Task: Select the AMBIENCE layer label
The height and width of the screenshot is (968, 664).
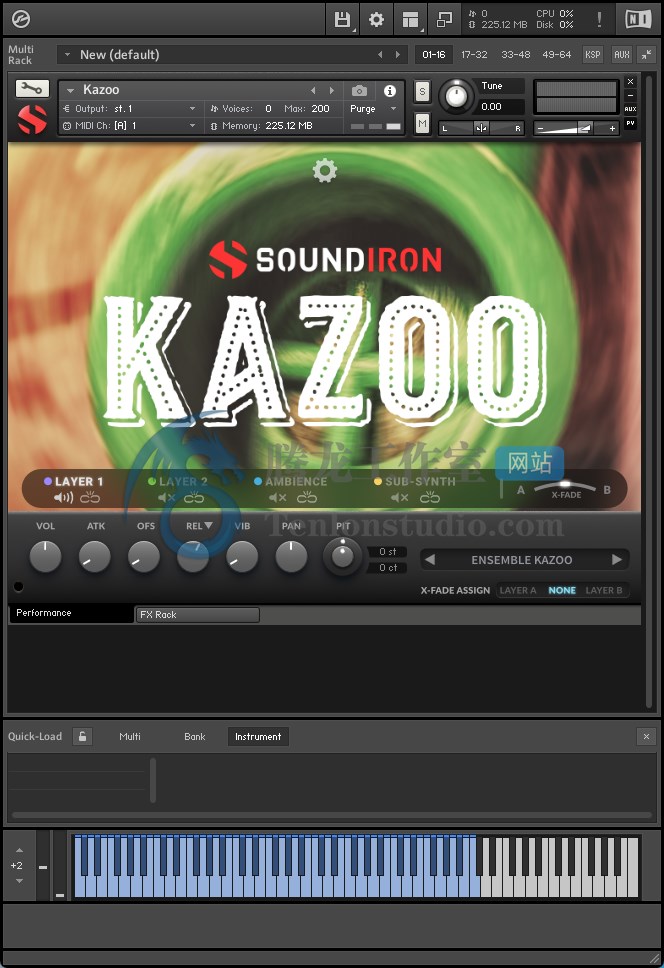Action: point(296,482)
